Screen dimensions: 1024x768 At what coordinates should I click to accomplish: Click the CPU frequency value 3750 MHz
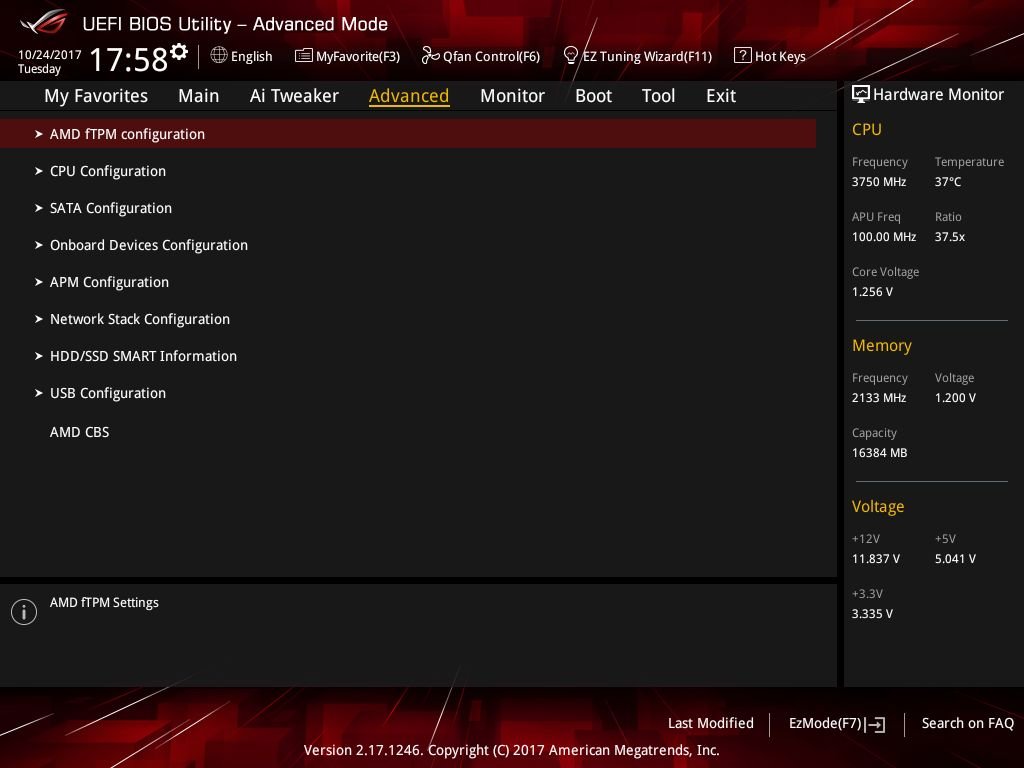point(879,182)
